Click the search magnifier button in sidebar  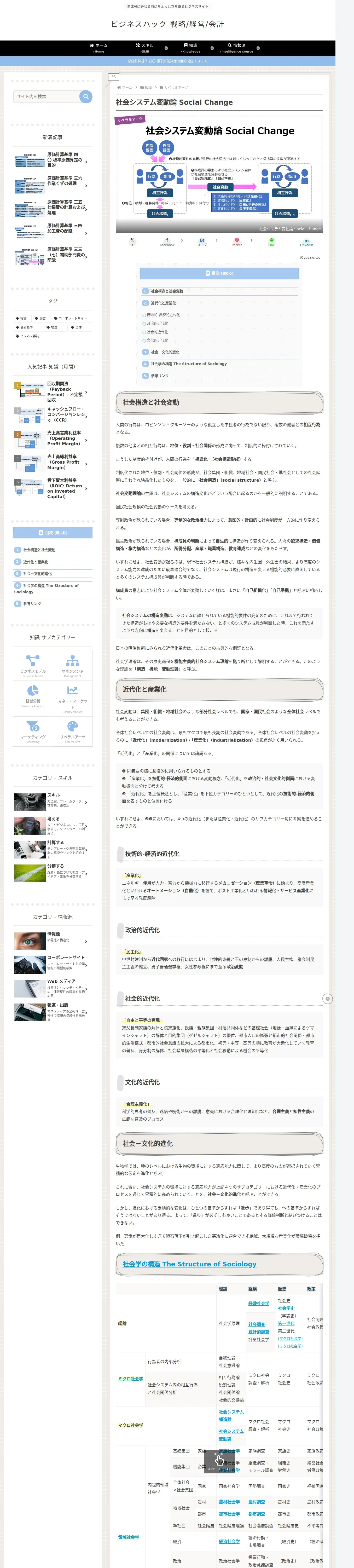(86, 96)
